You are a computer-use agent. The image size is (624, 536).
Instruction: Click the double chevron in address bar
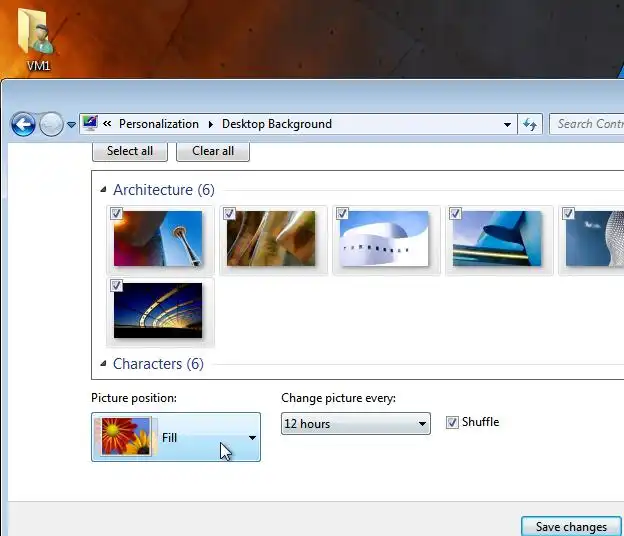coord(107,124)
